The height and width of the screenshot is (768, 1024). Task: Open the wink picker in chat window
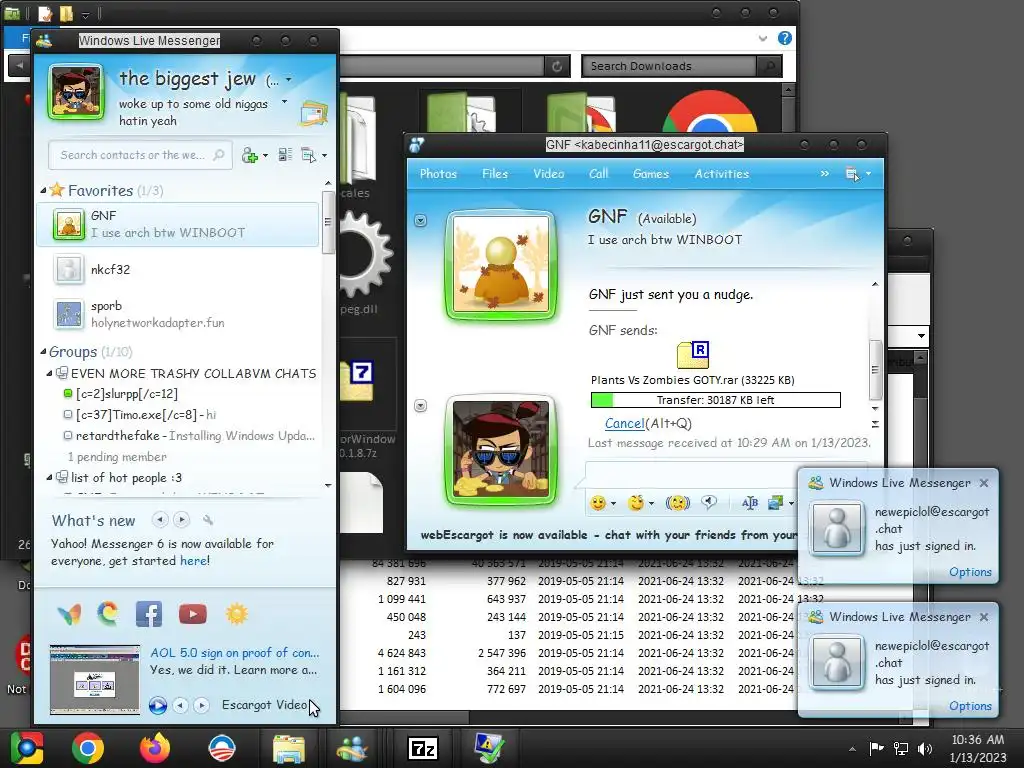coord(635,502)
